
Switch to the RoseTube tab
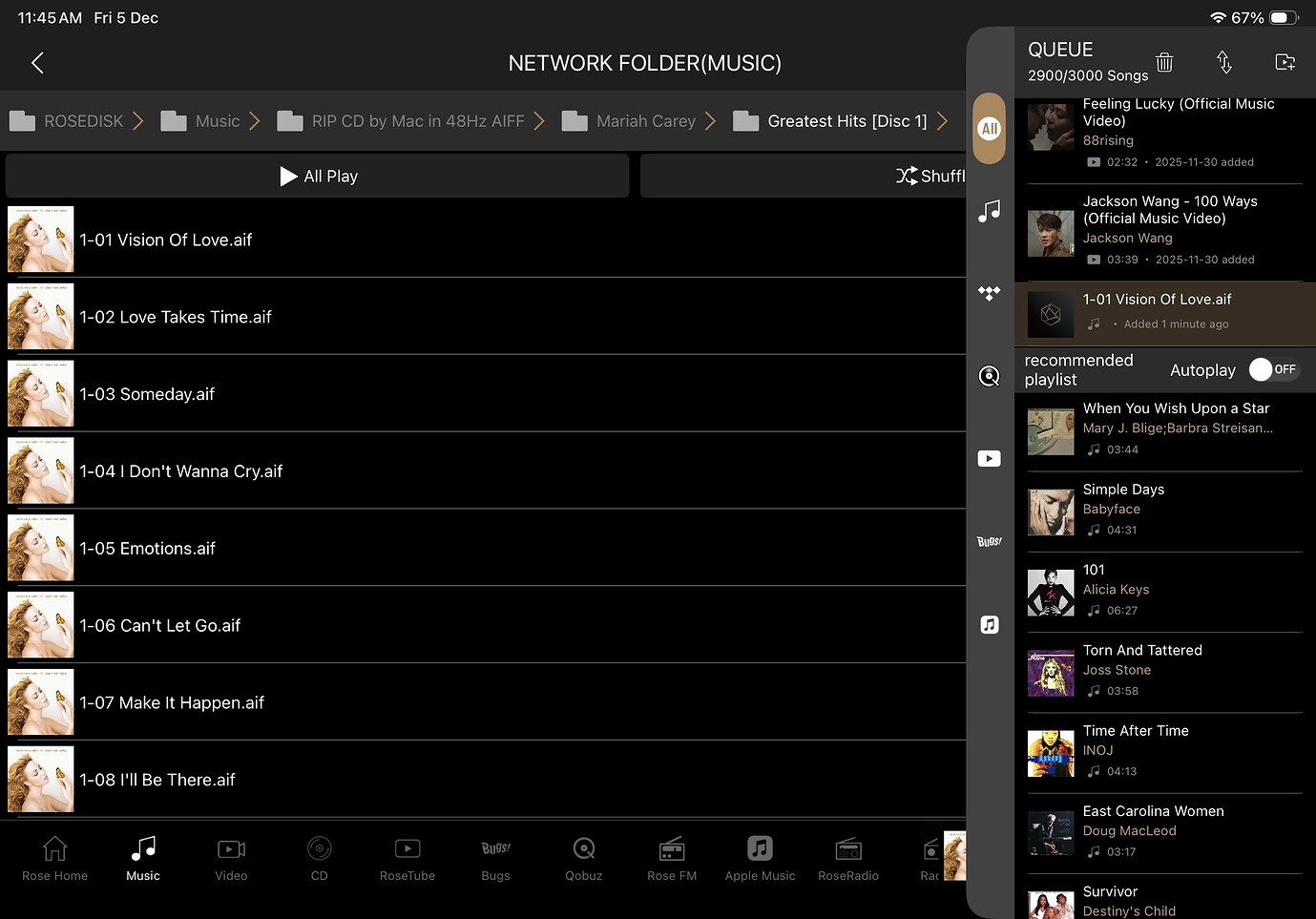407,858
